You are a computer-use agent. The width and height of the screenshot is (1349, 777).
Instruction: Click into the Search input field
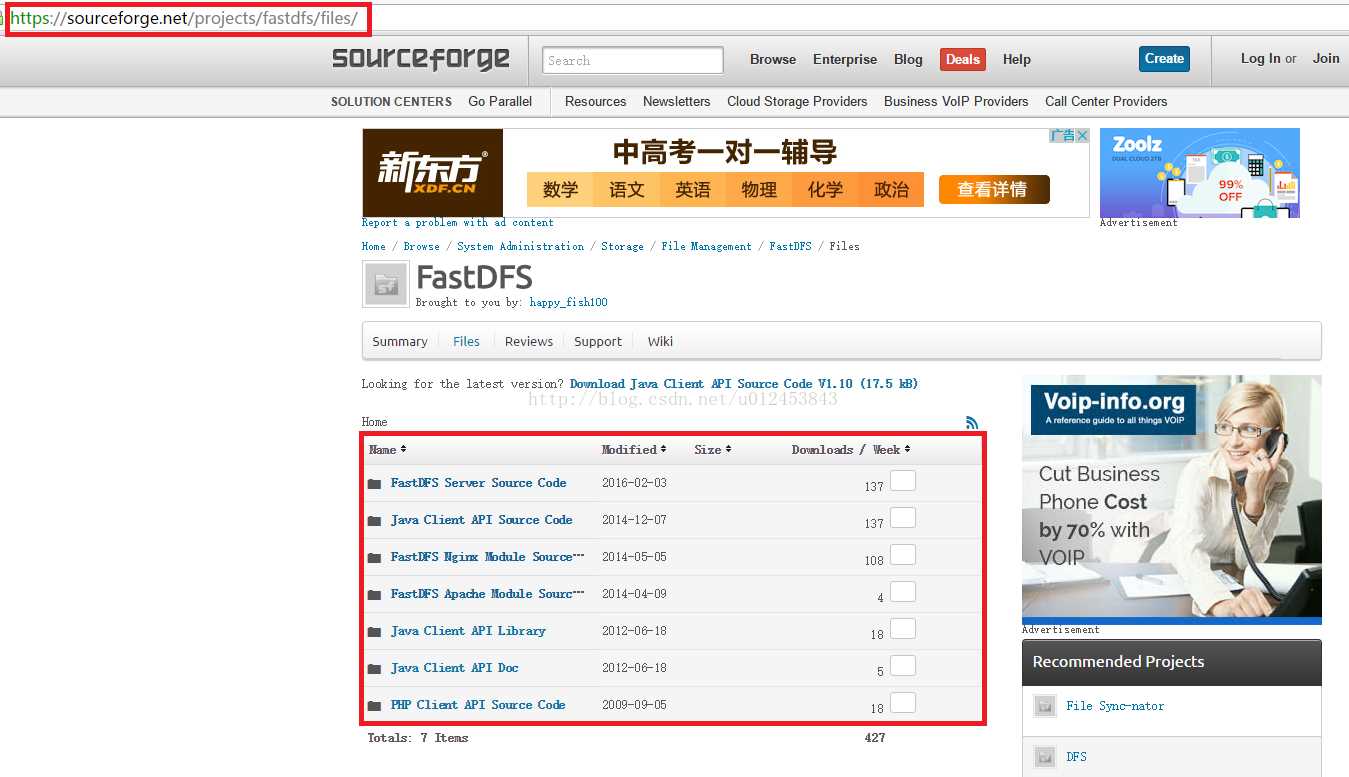coord(632,60)
